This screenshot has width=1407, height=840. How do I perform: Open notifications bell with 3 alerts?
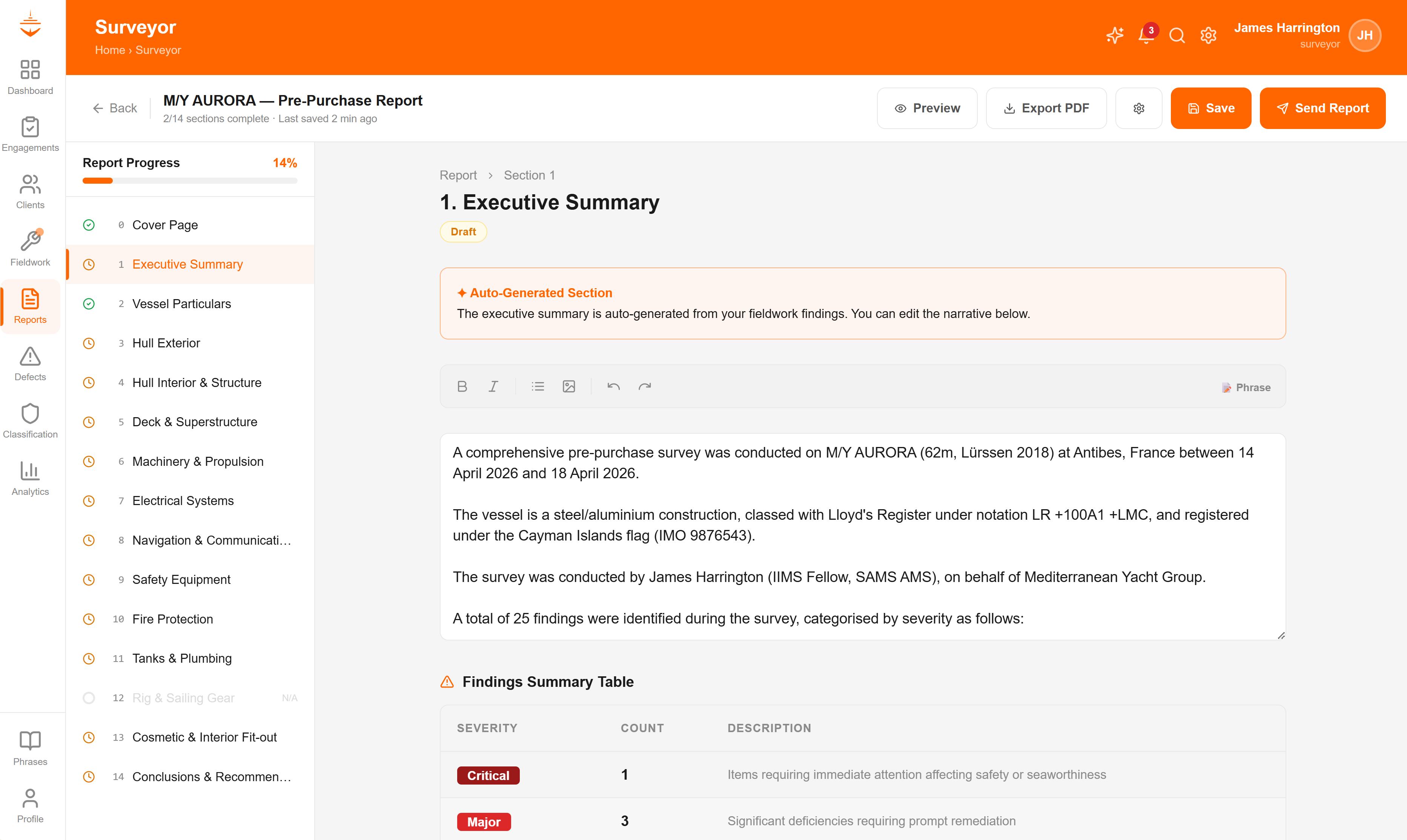tap(1146, 36)
